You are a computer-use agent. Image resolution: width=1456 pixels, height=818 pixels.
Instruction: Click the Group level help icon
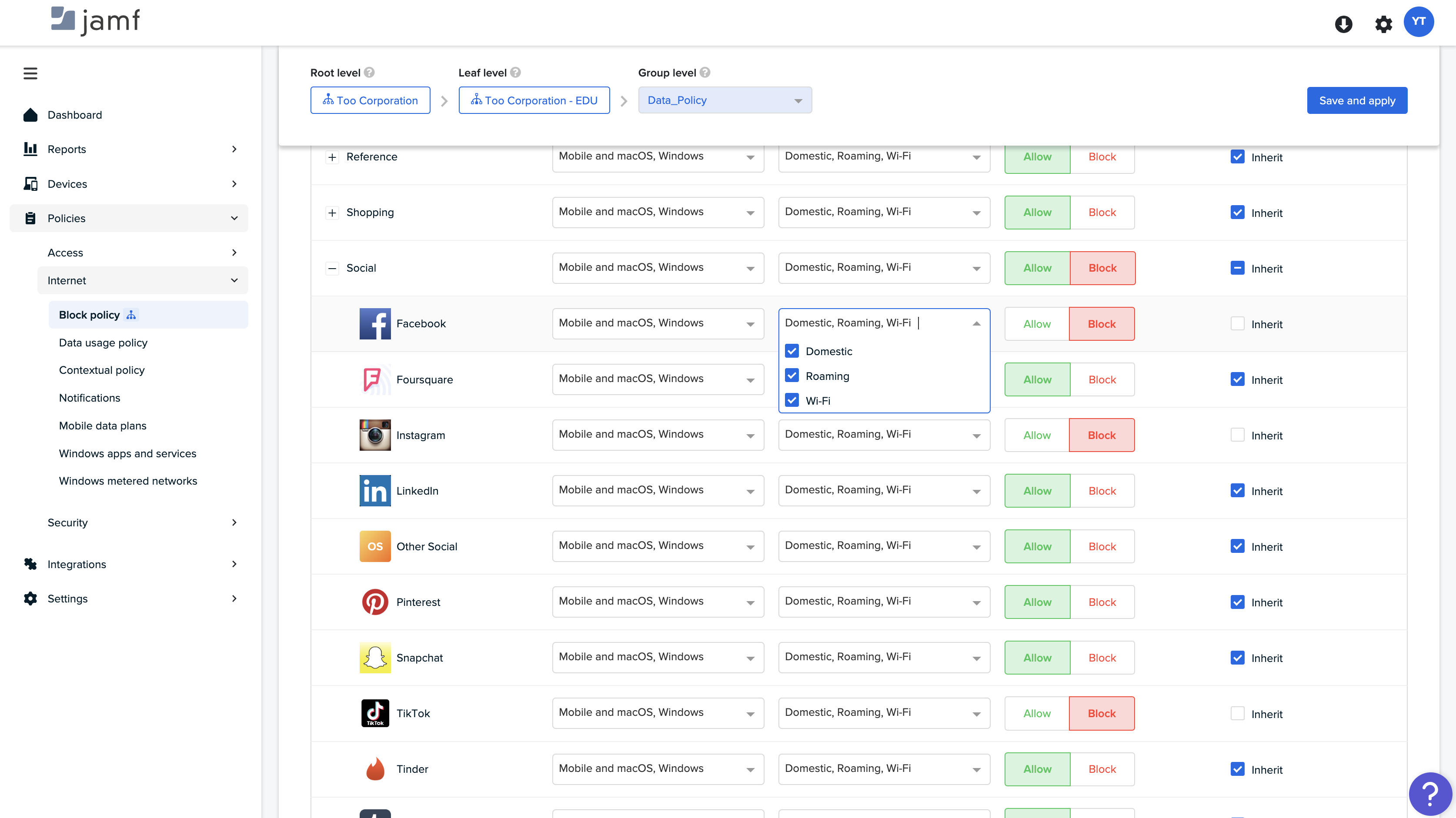click(705, 73)
